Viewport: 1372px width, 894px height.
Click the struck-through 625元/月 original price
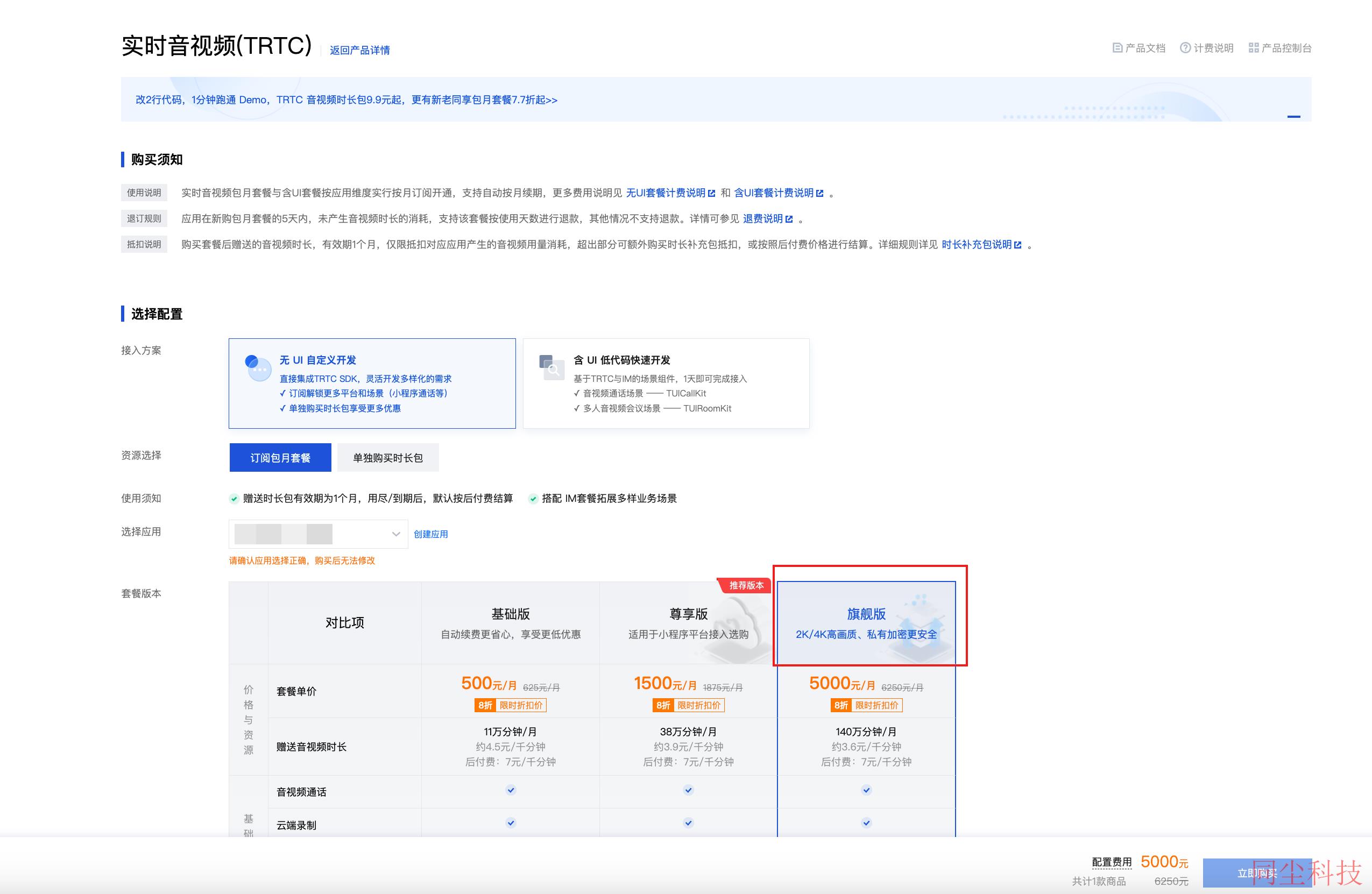click(541, 687)
